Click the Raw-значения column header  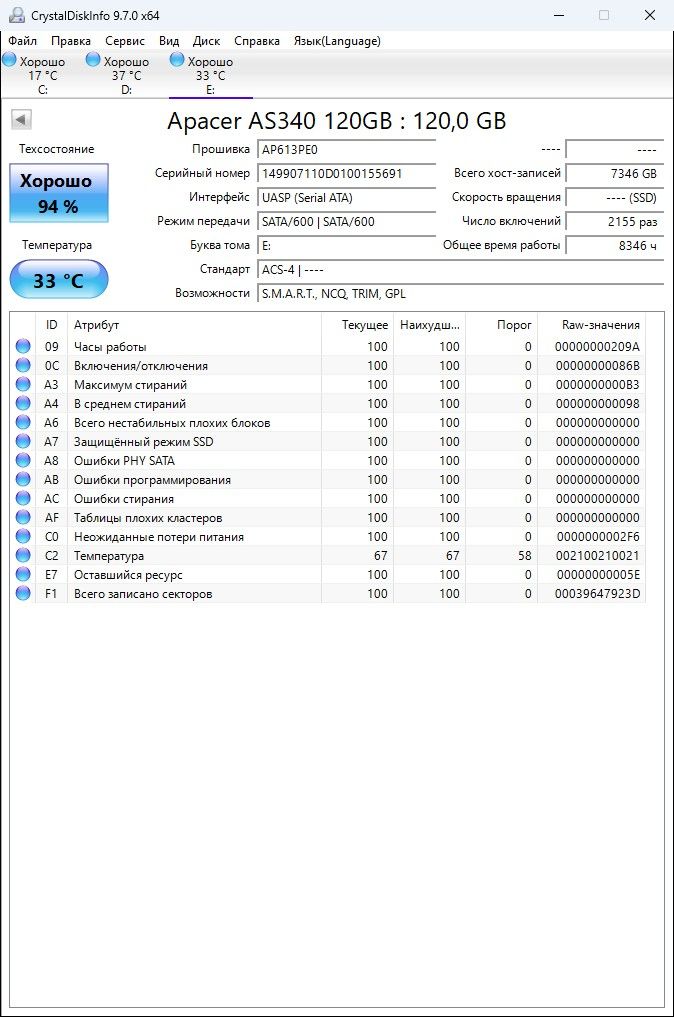pos(591,325)
